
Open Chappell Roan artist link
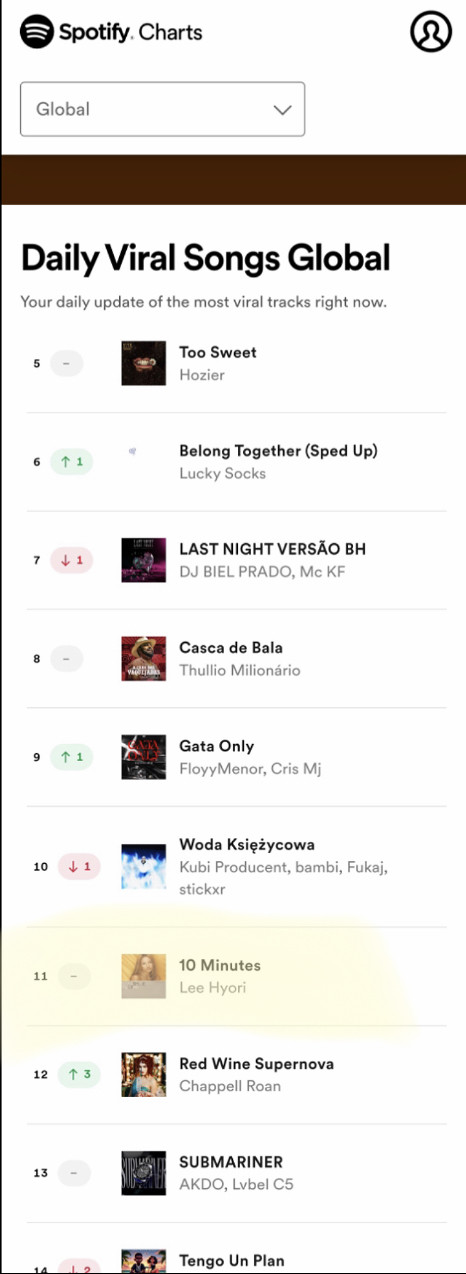click(230, 1086)
